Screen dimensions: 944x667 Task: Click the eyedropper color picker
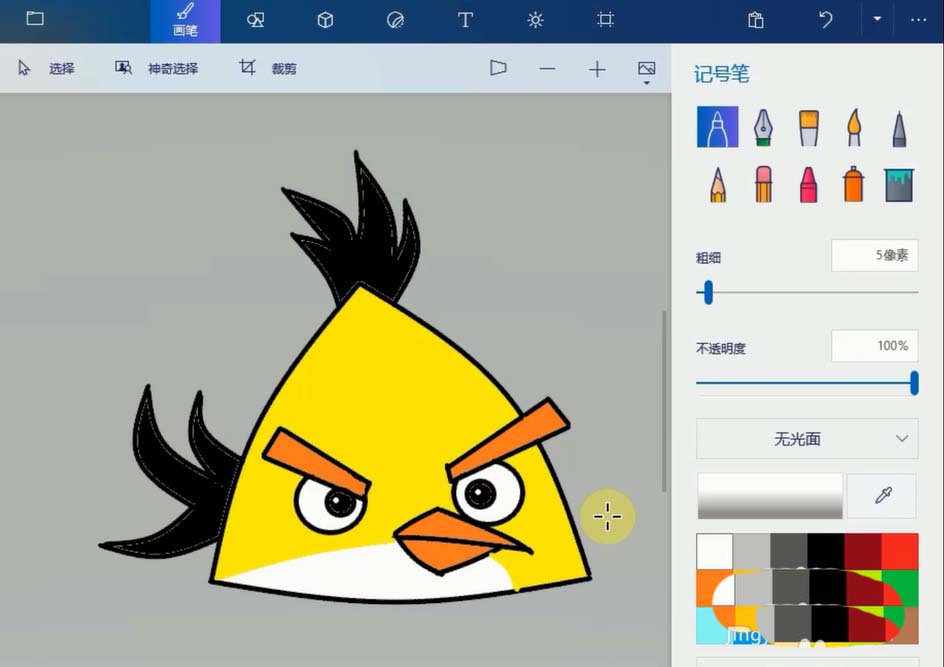click(x=882, y=496)
